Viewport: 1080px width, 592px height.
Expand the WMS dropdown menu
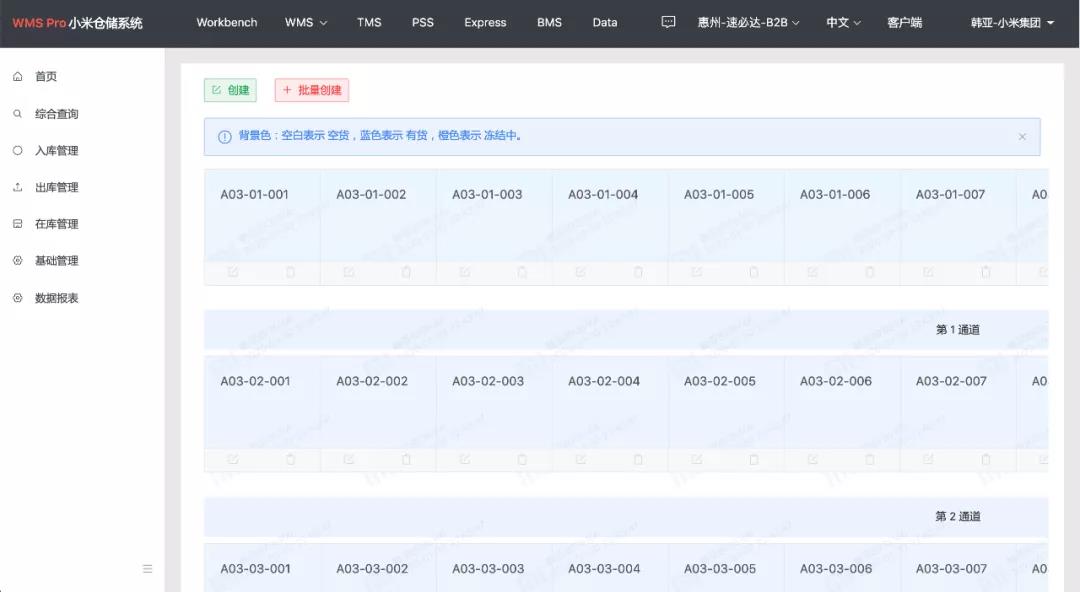[x=305, y=22]
